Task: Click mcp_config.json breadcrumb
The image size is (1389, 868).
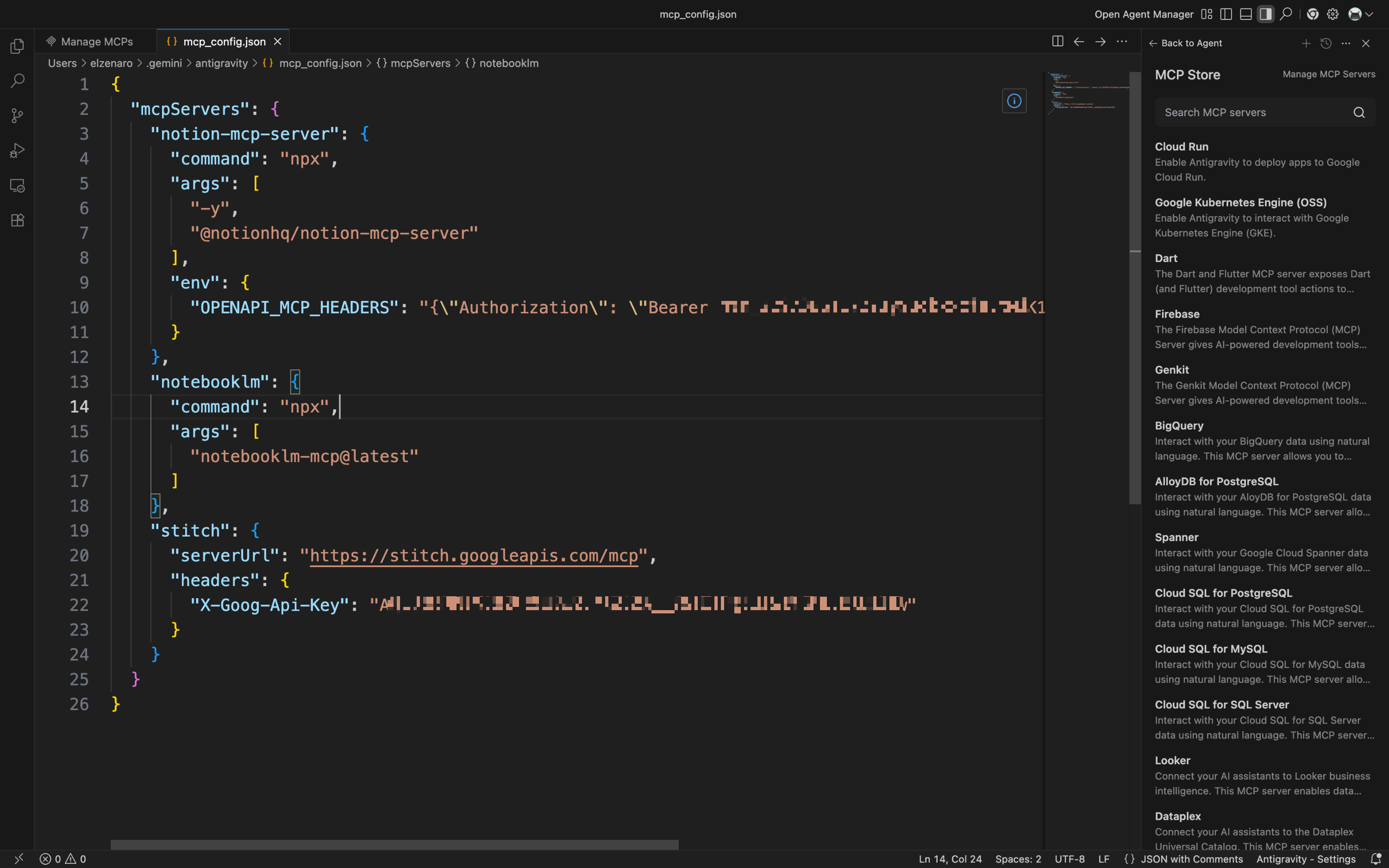Action: [313, 63]
